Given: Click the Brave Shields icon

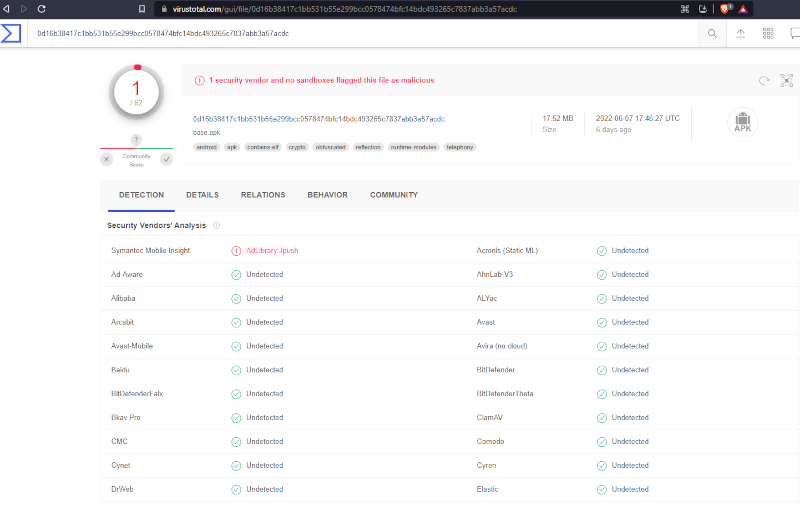Looking at the screenshot, I should point(726,8).
